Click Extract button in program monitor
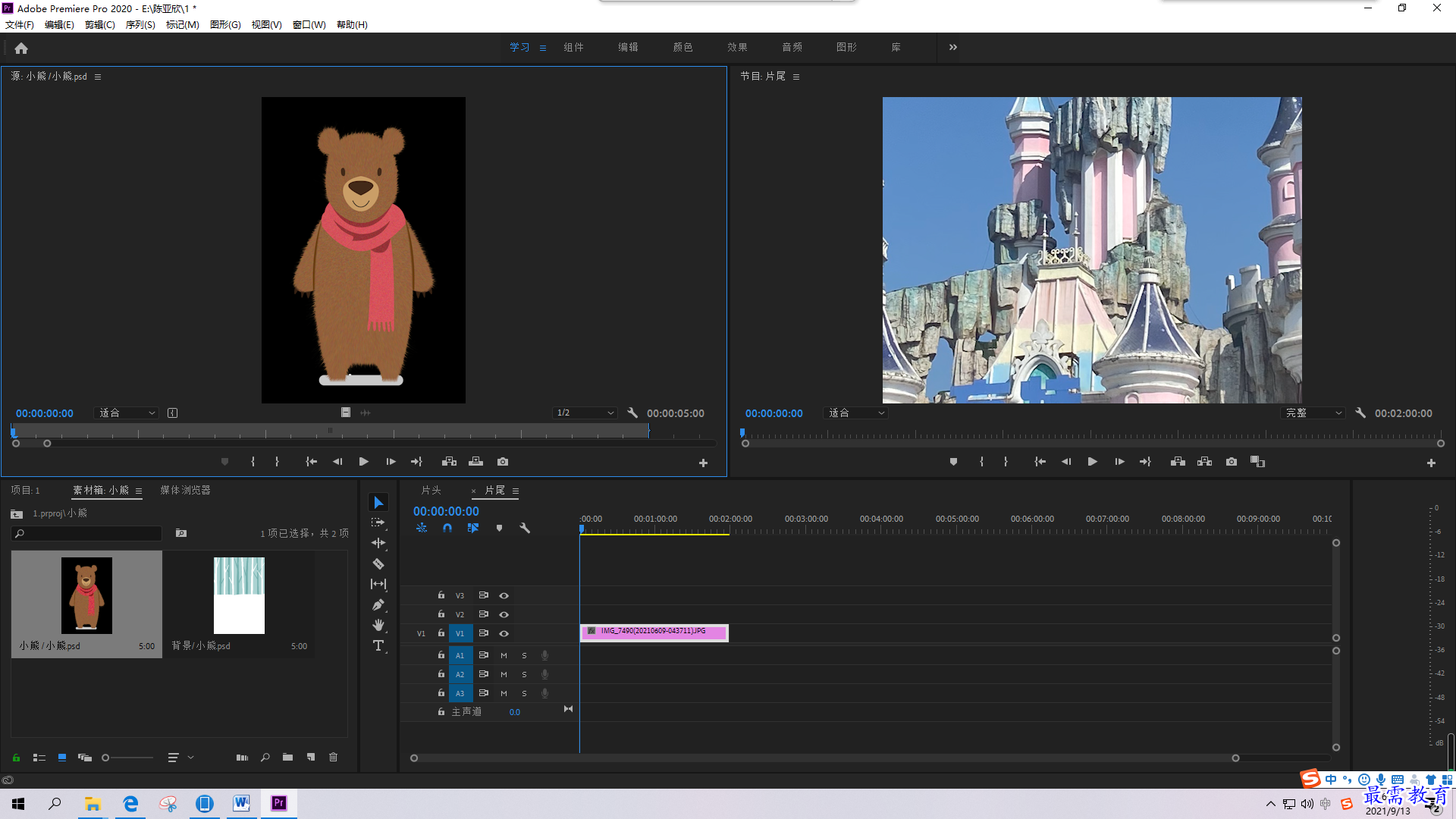Viewport: 1456px width, 819px height. [1204, 461]
